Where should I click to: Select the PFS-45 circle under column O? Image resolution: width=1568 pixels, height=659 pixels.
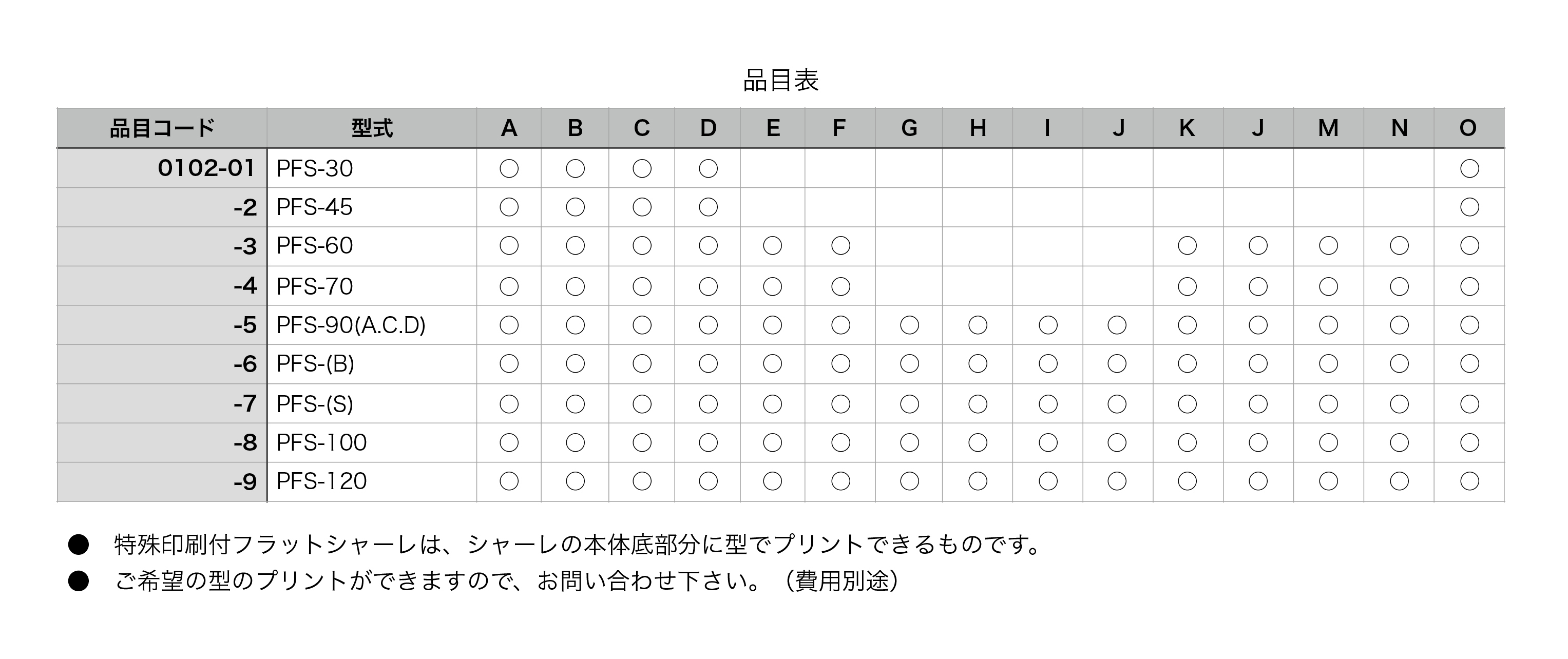click(1469, 207)
